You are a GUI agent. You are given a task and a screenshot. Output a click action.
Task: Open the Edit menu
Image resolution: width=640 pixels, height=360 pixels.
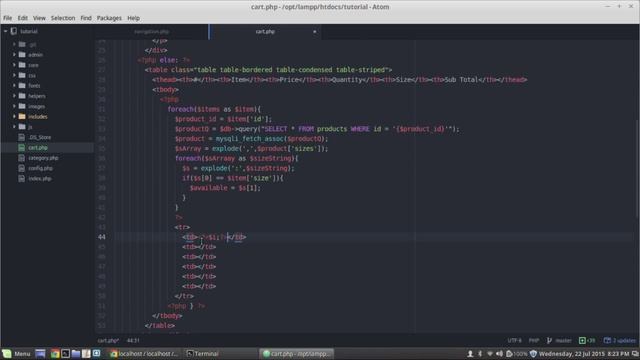(22, 18)
